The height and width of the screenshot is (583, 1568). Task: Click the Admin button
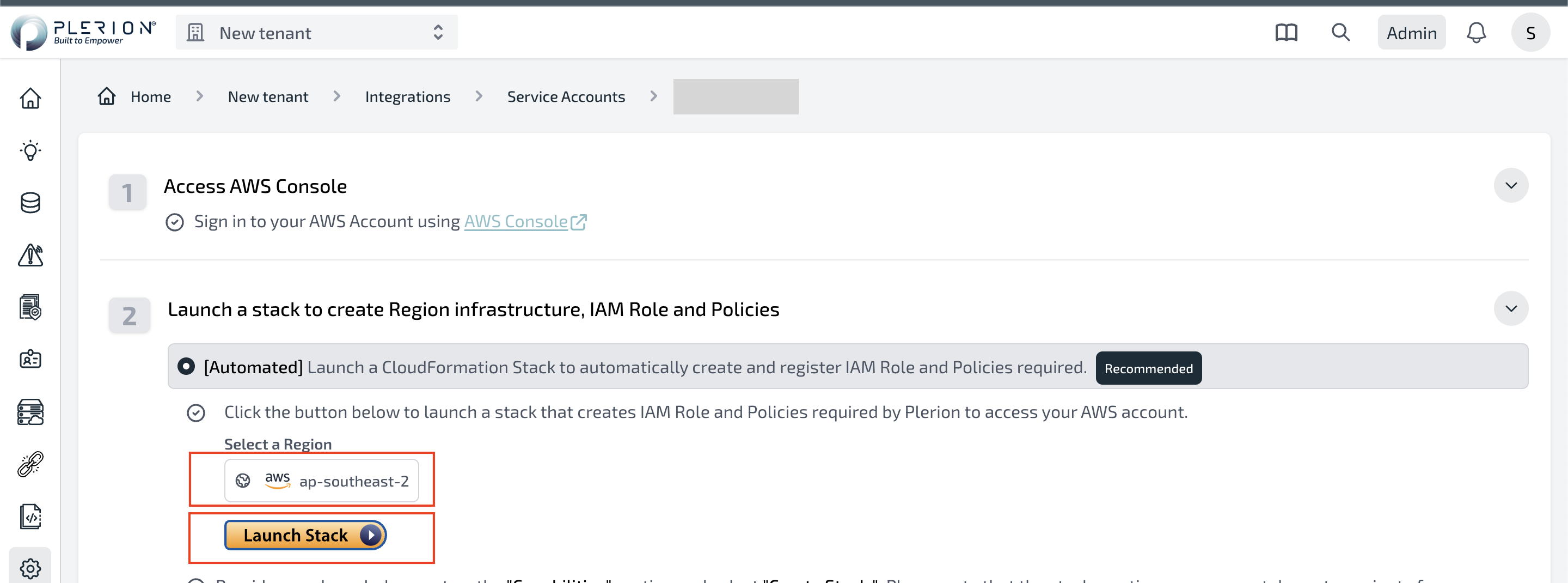click(x=1412, y=33)
